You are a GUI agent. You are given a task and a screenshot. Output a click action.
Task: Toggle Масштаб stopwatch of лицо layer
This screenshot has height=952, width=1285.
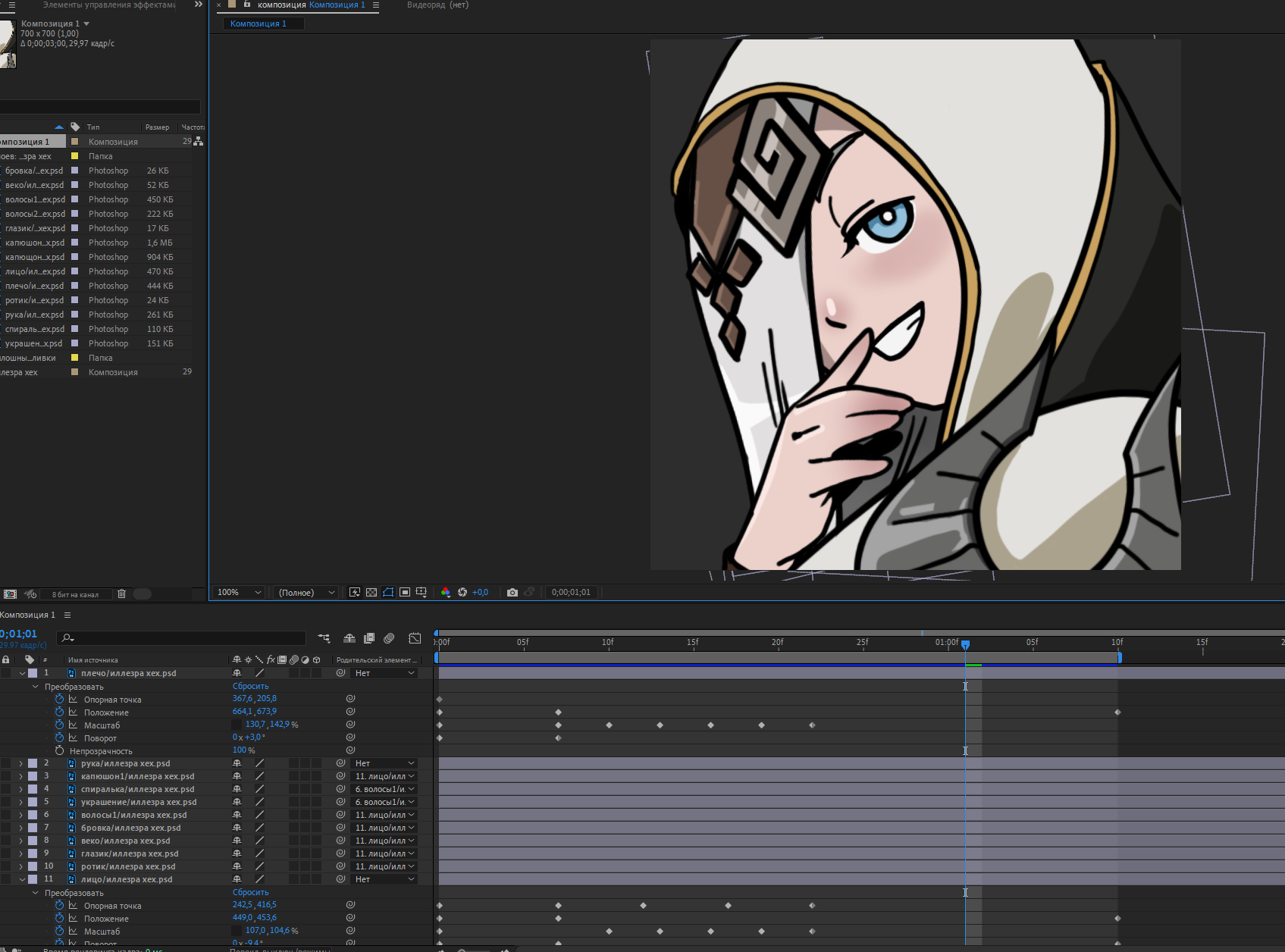[x=59, y=931]
